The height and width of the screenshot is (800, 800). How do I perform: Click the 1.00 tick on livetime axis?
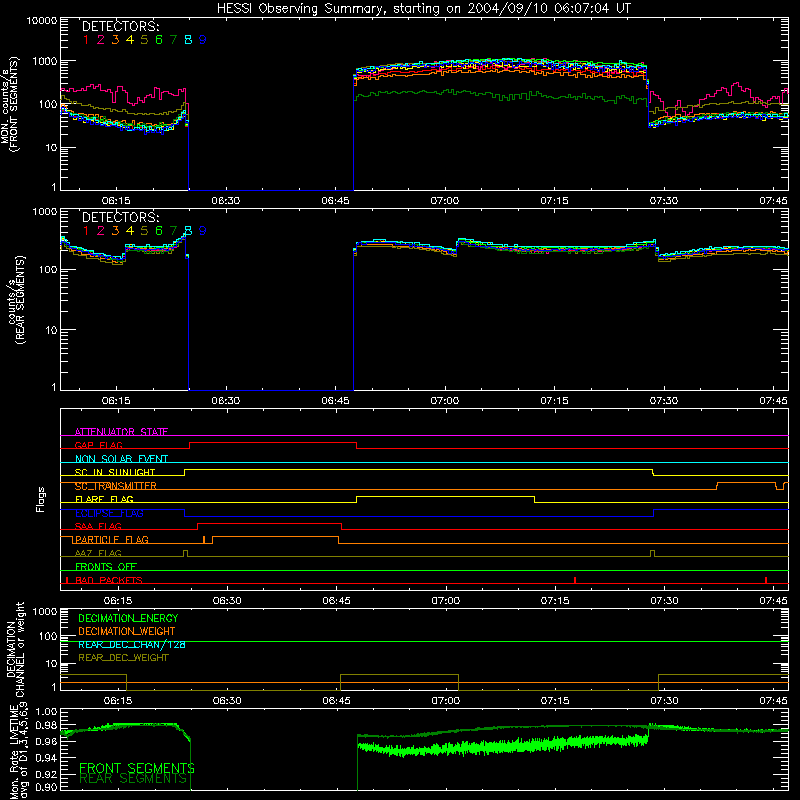[46, 712]
